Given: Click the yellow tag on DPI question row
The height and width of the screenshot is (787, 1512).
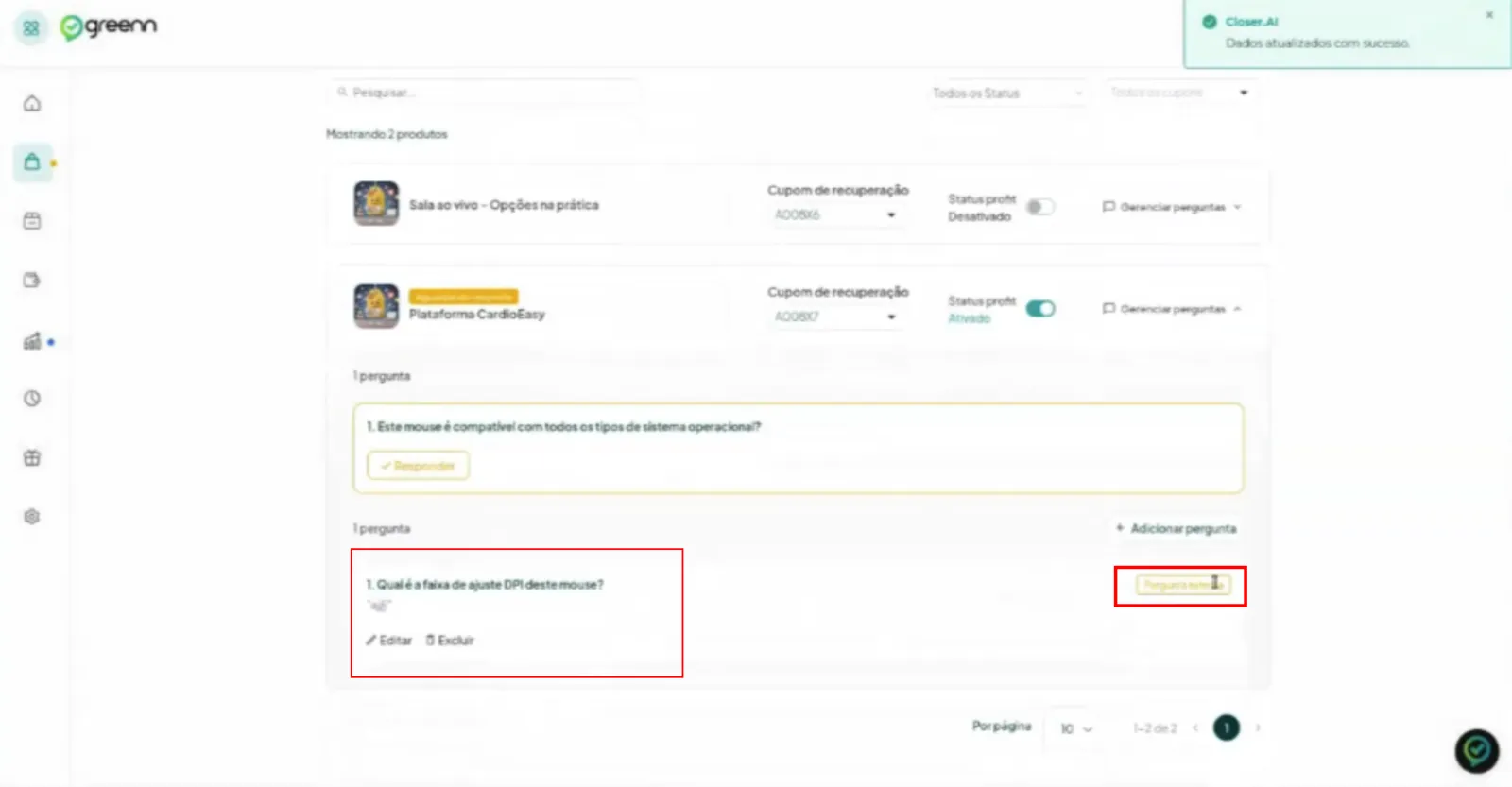Looking at the screenshot, I should point(1183,586).
